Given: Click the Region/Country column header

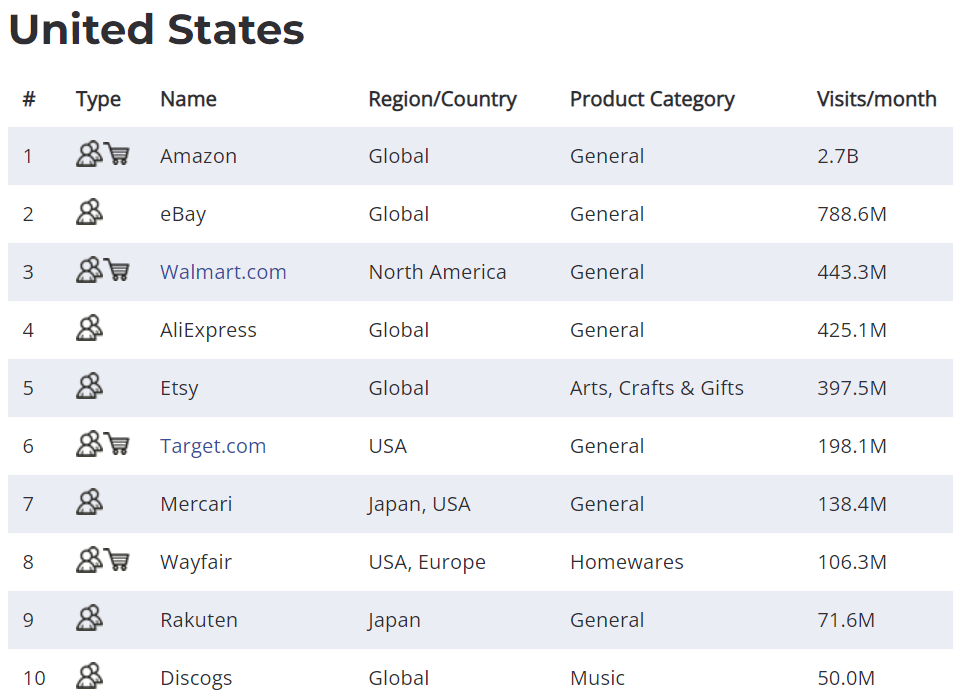Looking at the screenshot, I should [x=442, y=99].
